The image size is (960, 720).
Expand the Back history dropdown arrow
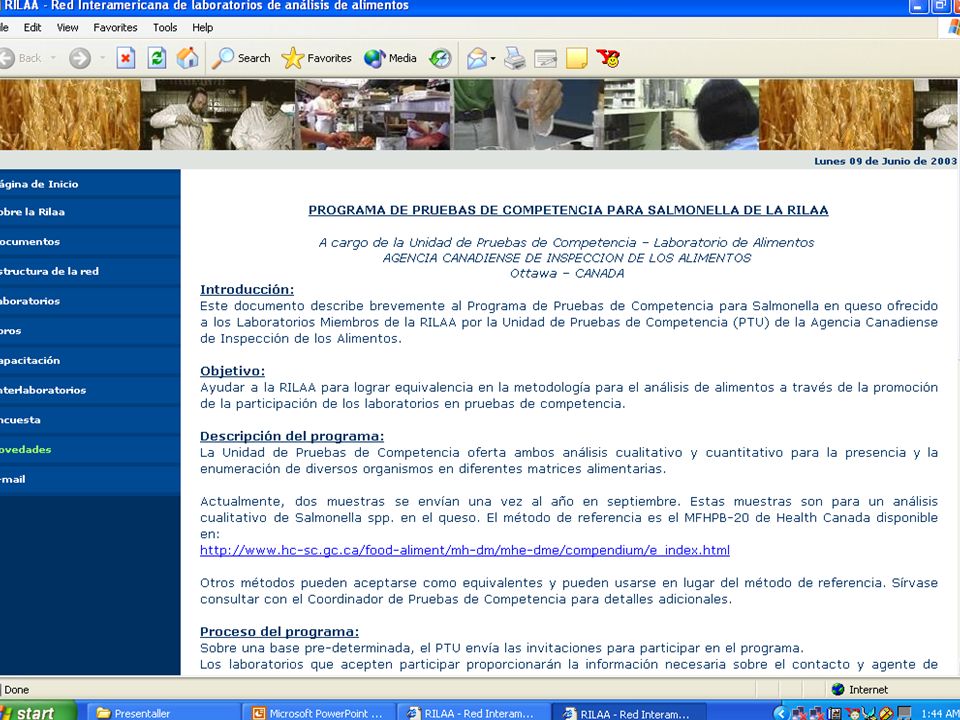pyautogui.click(x=53, y=58)
